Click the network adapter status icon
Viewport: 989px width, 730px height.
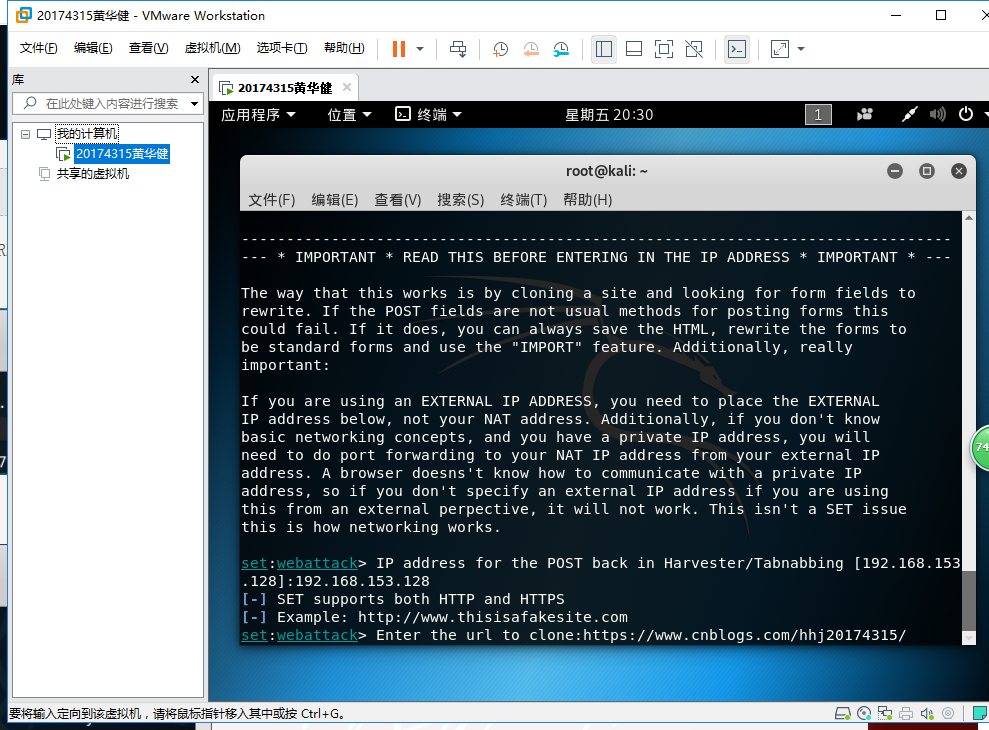click(885, 714)
